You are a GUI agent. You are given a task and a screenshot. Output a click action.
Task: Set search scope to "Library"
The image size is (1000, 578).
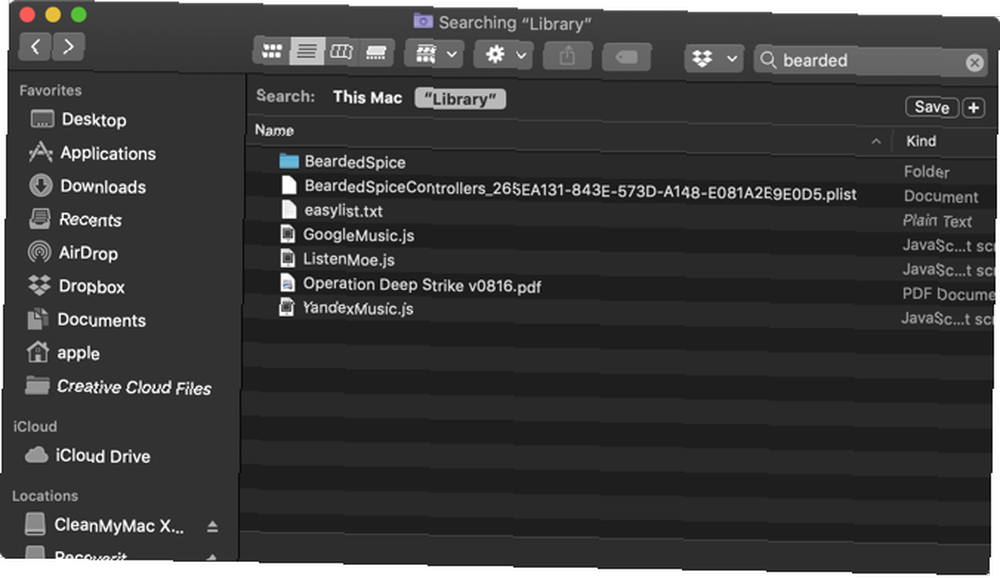(x=460, y=99)
